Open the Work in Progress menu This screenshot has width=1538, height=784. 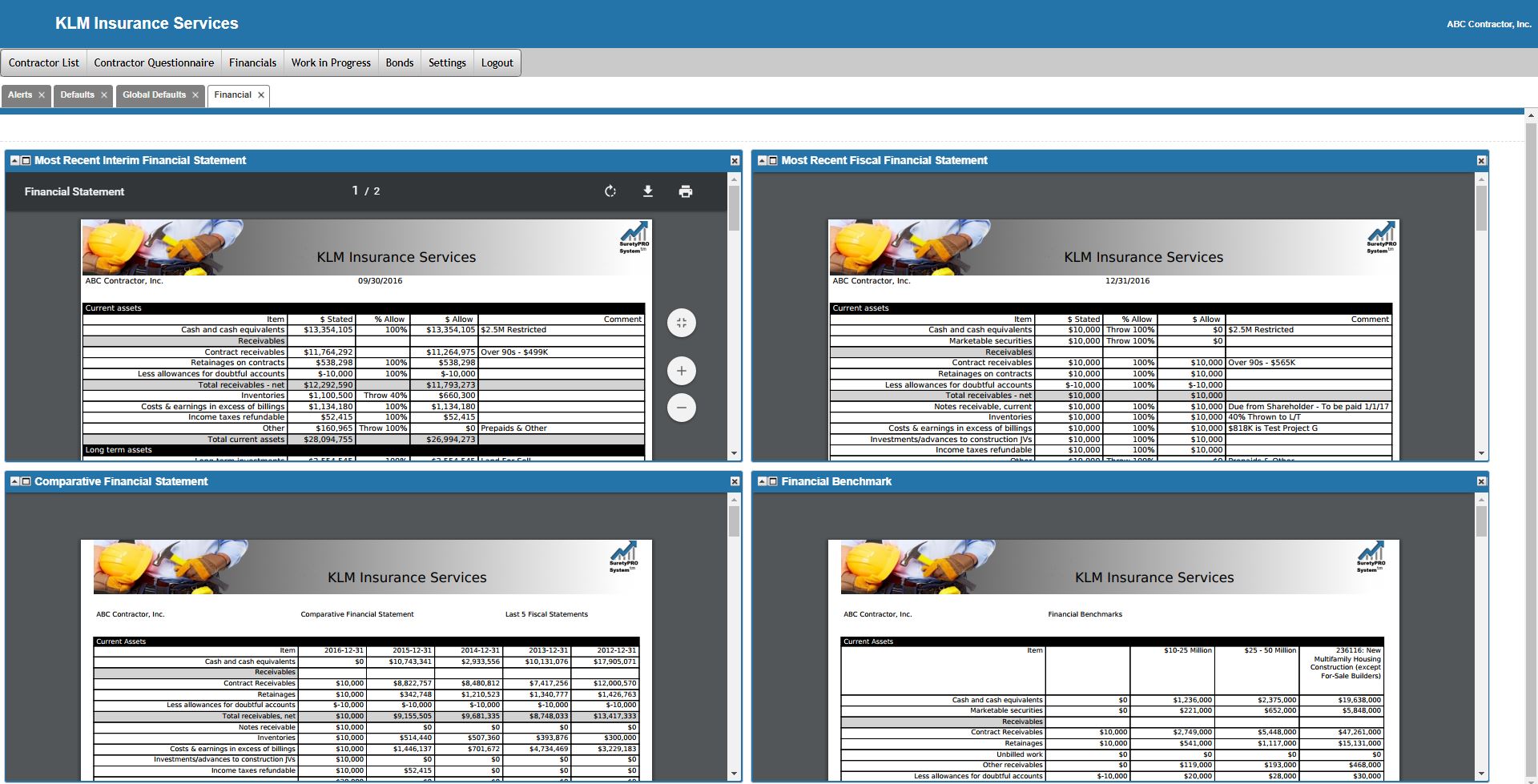[x=331, y=62]
